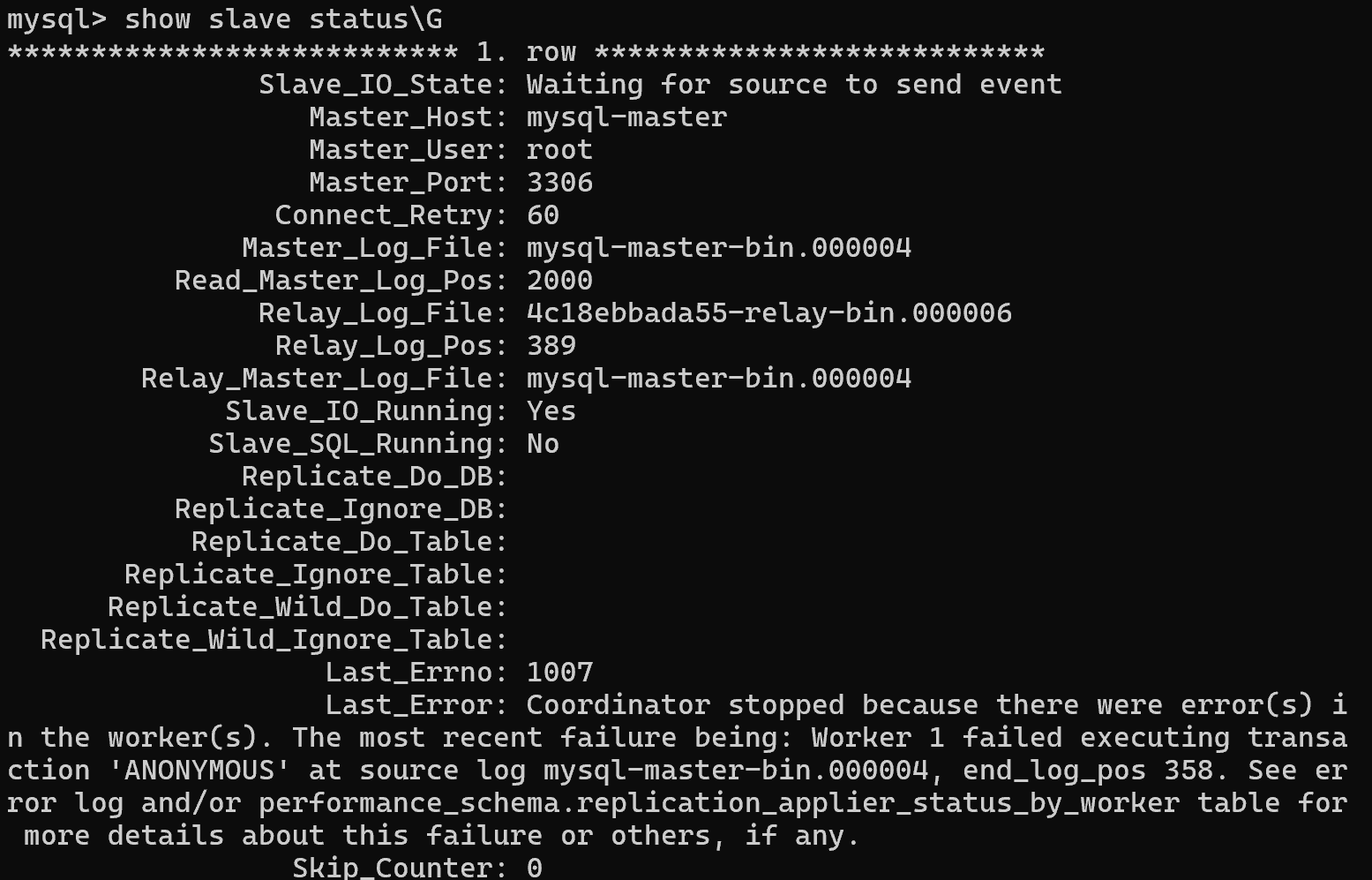Screen dimensions: 1372x880
Task: Click the word 'ANONYMOUS' in the error message
Action: (199, 771)
